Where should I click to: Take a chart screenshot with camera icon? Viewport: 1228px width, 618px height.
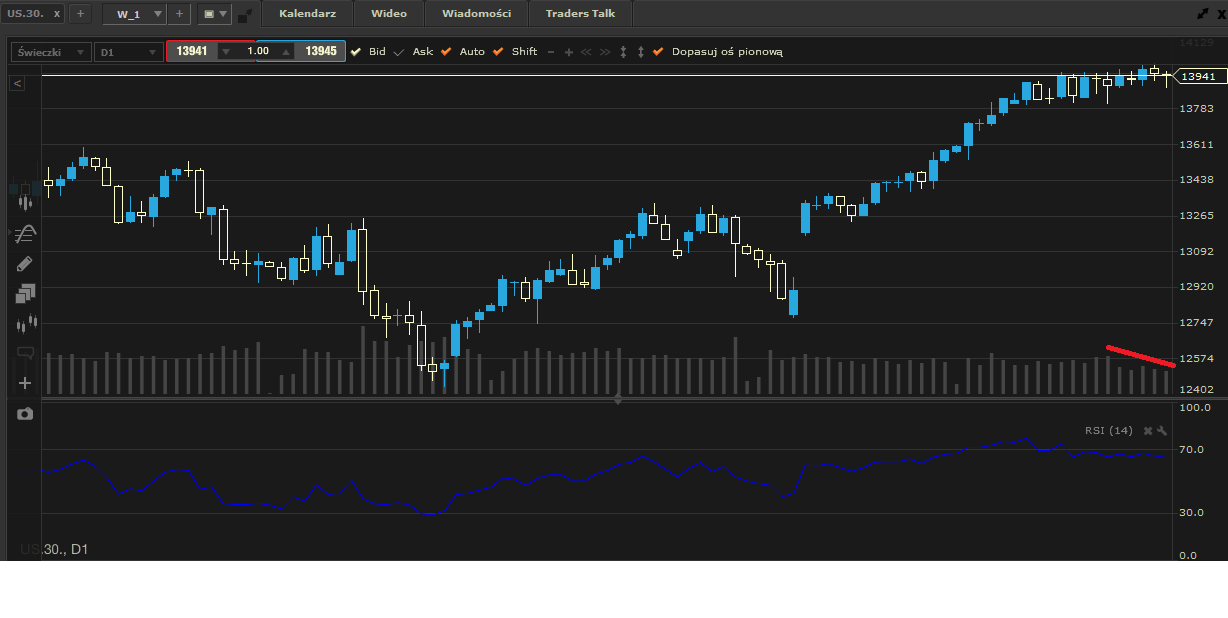click(x=25, y=413)
